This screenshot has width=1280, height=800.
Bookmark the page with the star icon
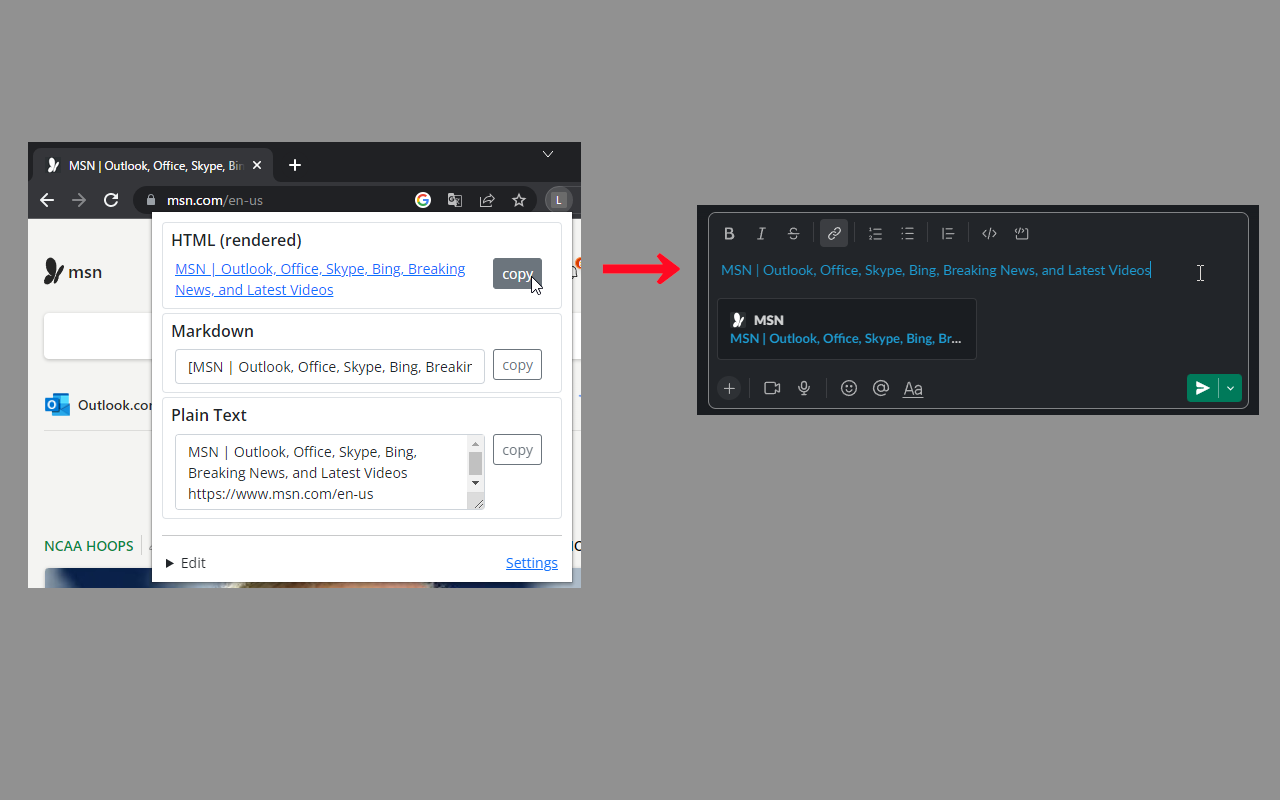pos(519,200)
